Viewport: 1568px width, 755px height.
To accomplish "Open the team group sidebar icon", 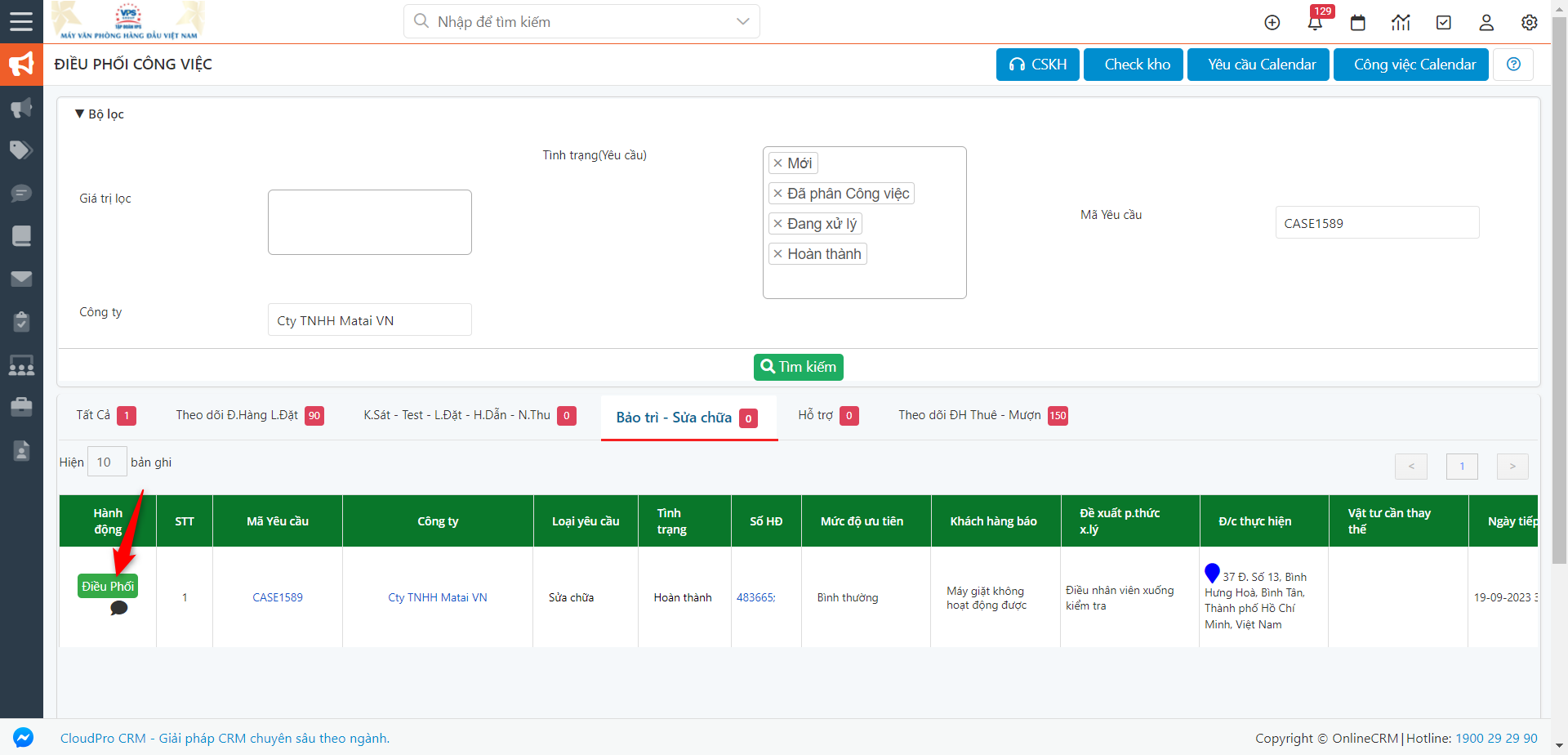I will point(21,364).
